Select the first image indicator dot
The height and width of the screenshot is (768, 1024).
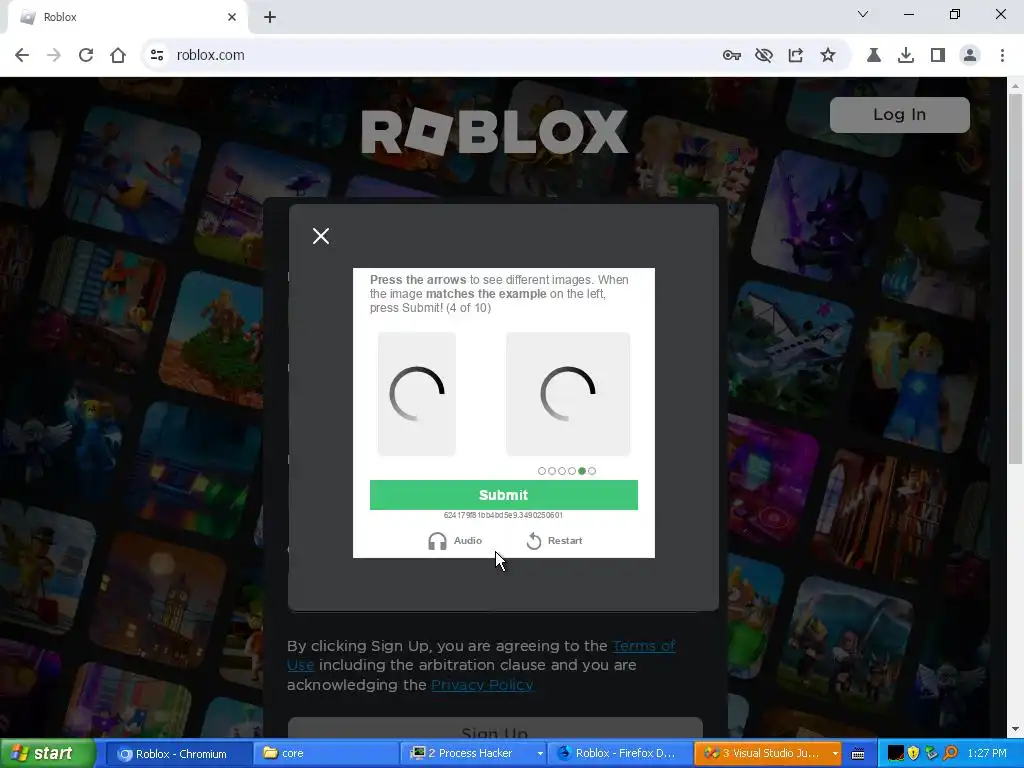coord(541,471)
